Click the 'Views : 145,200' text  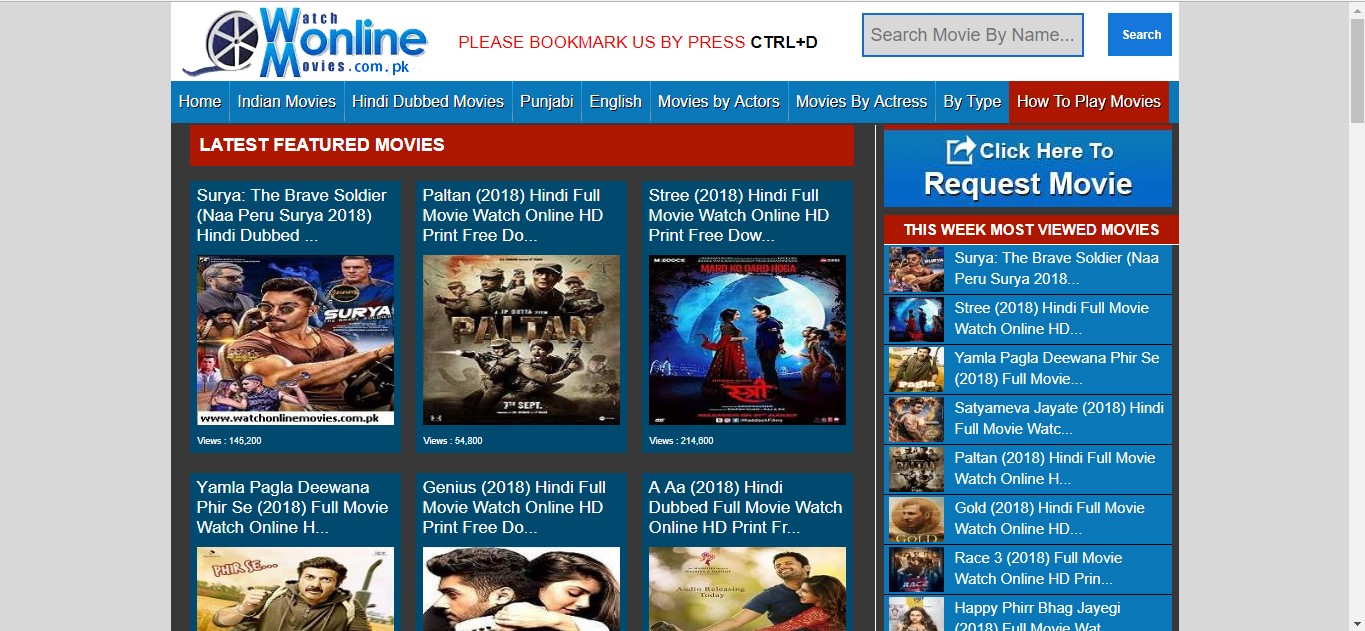[229, 441]
